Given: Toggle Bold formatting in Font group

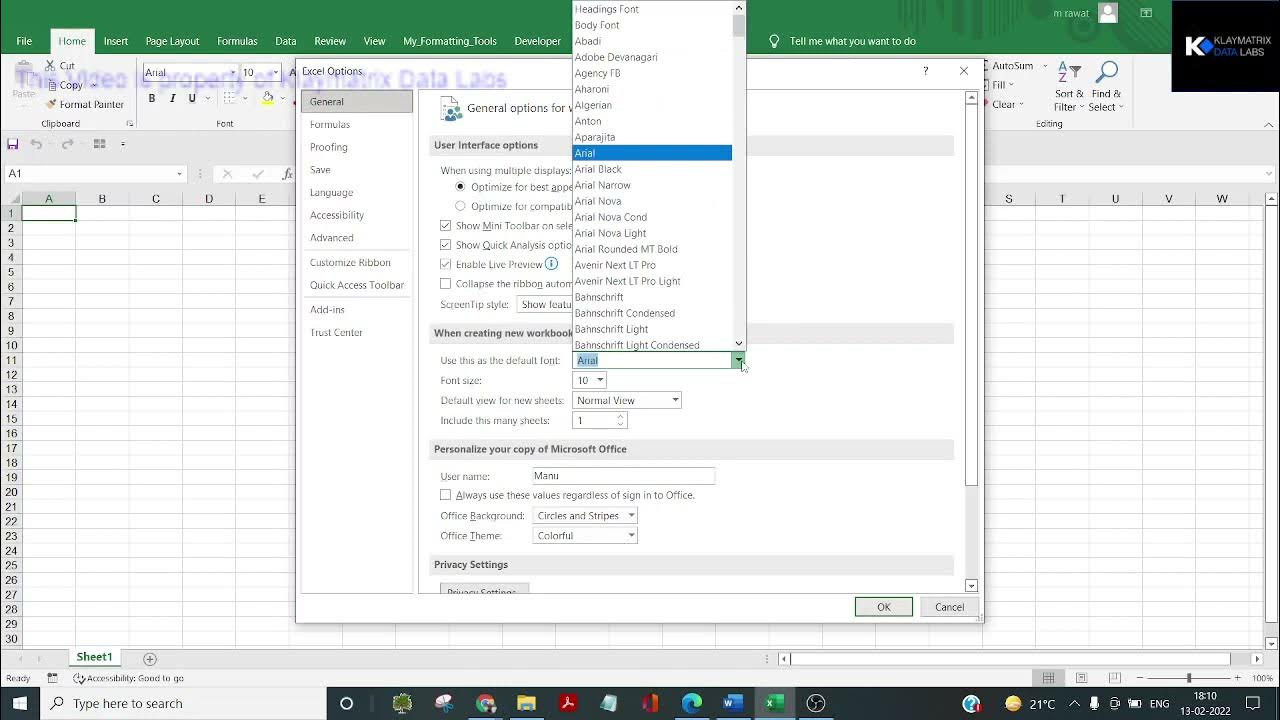Looking at the screenshot, I should tap(152, 98).
